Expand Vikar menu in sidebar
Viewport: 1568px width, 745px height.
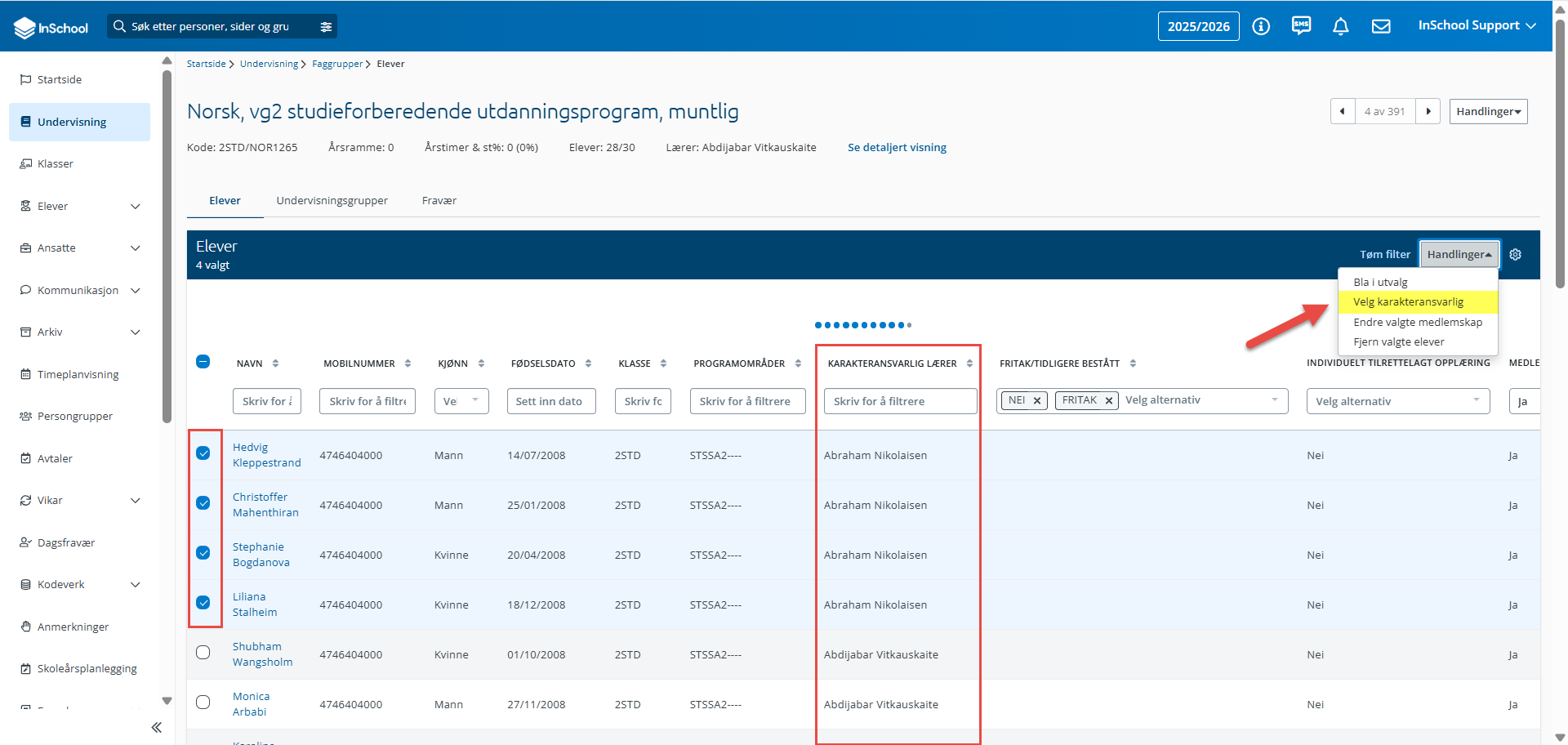tap(136, 501)
